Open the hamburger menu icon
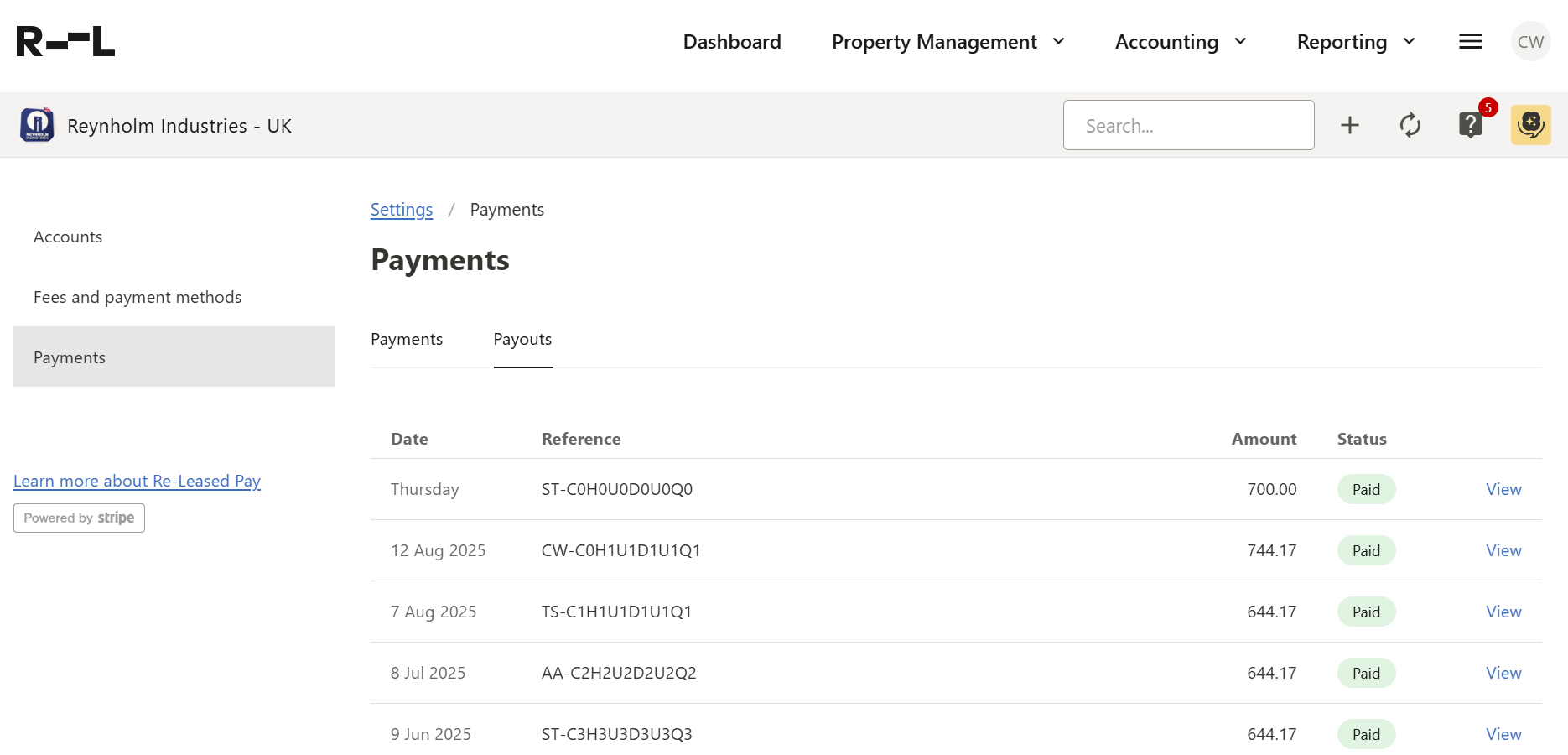 1470,42
